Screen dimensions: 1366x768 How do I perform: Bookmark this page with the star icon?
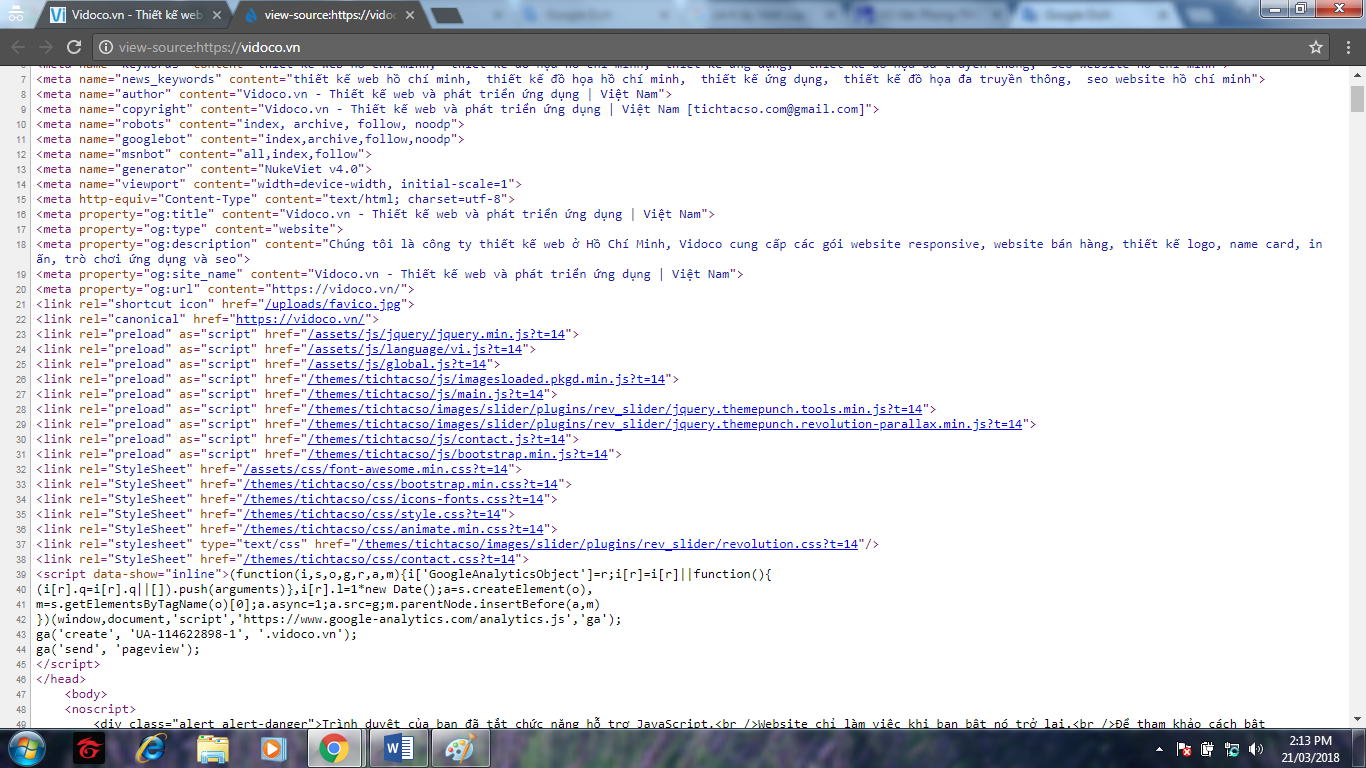click(x=1316, y=47)
